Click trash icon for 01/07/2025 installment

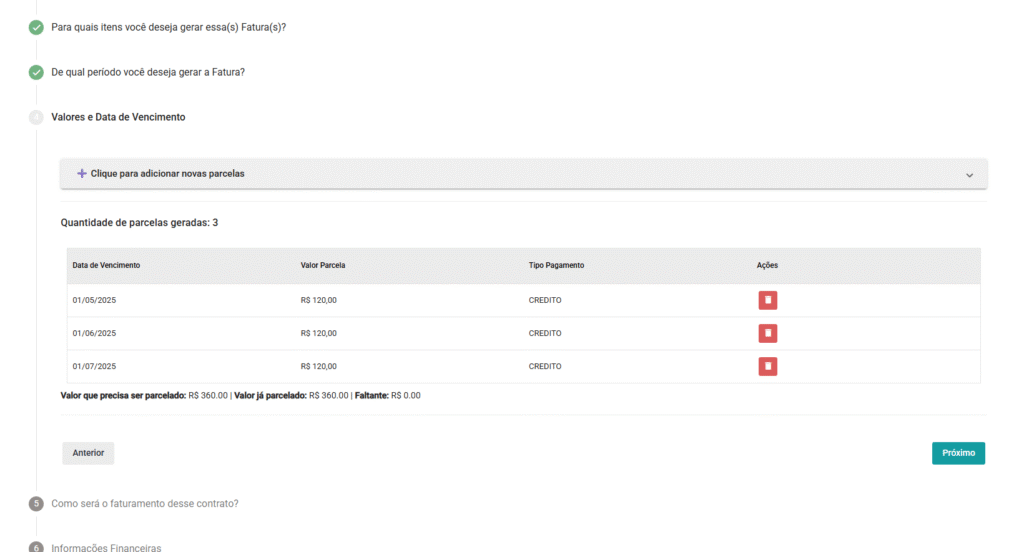click(767, 366)
